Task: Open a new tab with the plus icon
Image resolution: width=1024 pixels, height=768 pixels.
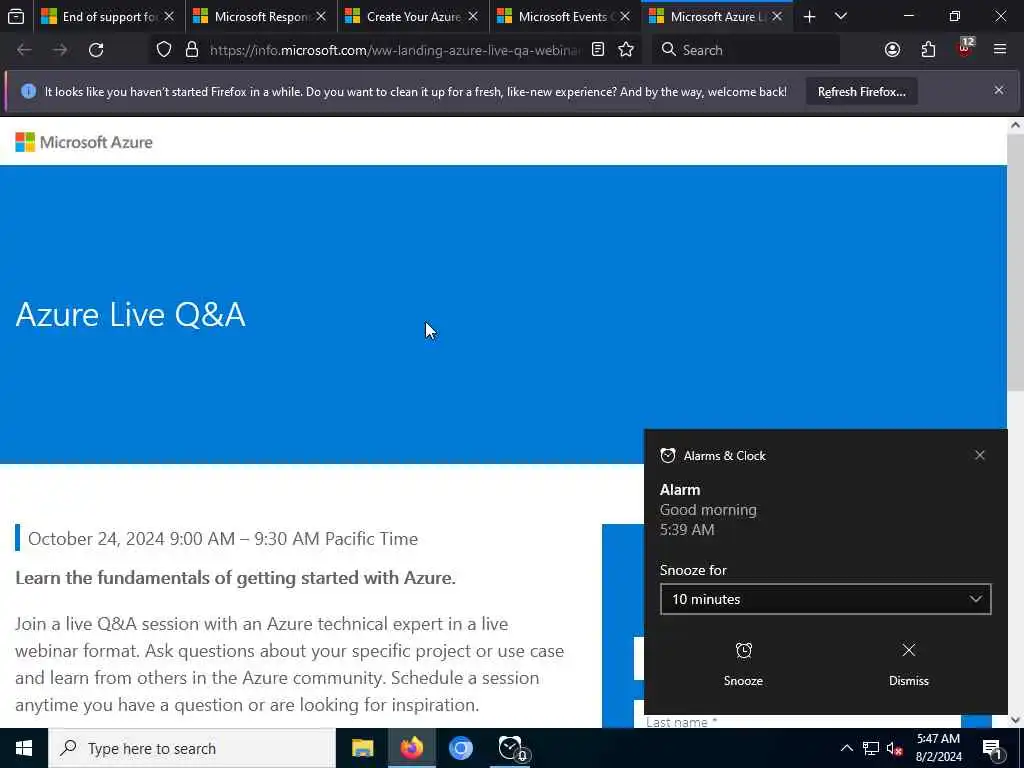Action: (809, 16)
